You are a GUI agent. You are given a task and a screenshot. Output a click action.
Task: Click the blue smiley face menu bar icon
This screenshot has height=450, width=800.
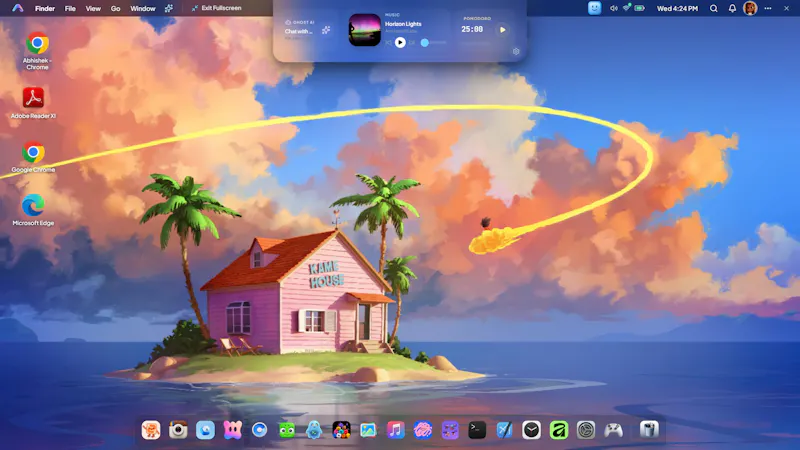pyautogui.click(x=594, y=8)
